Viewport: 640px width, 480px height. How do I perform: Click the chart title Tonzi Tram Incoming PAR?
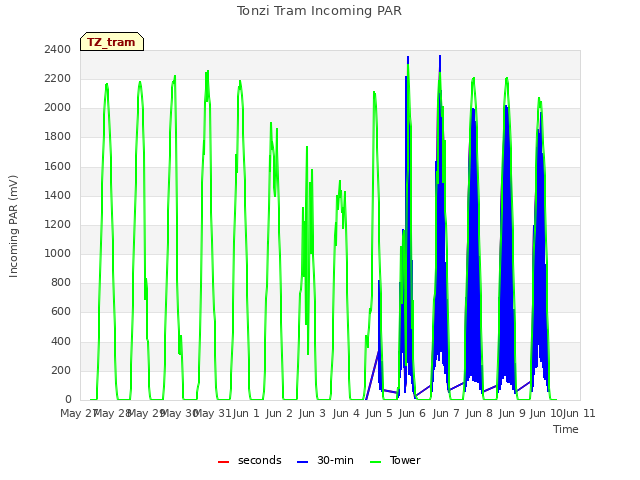tap(319, 11)
